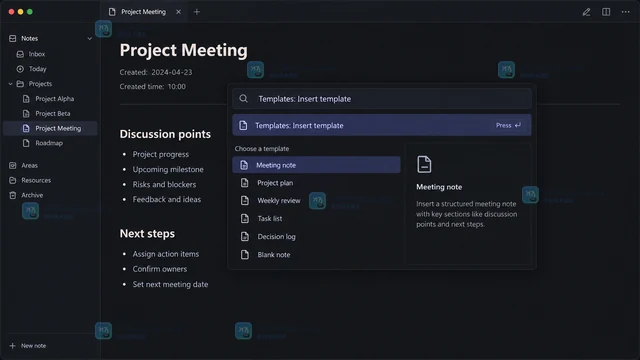Click the pencil edit icon in top bar

[586, 12]
